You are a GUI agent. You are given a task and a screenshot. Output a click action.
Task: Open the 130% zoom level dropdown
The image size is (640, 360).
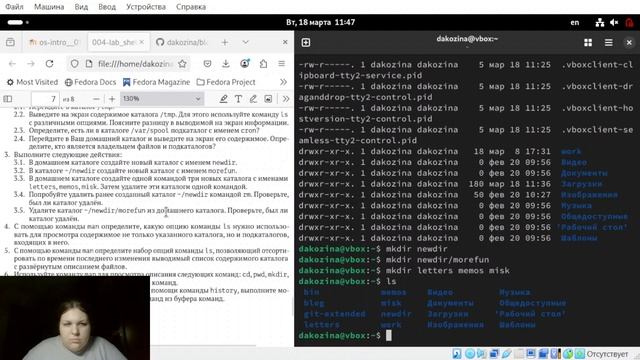click(162, 99)
